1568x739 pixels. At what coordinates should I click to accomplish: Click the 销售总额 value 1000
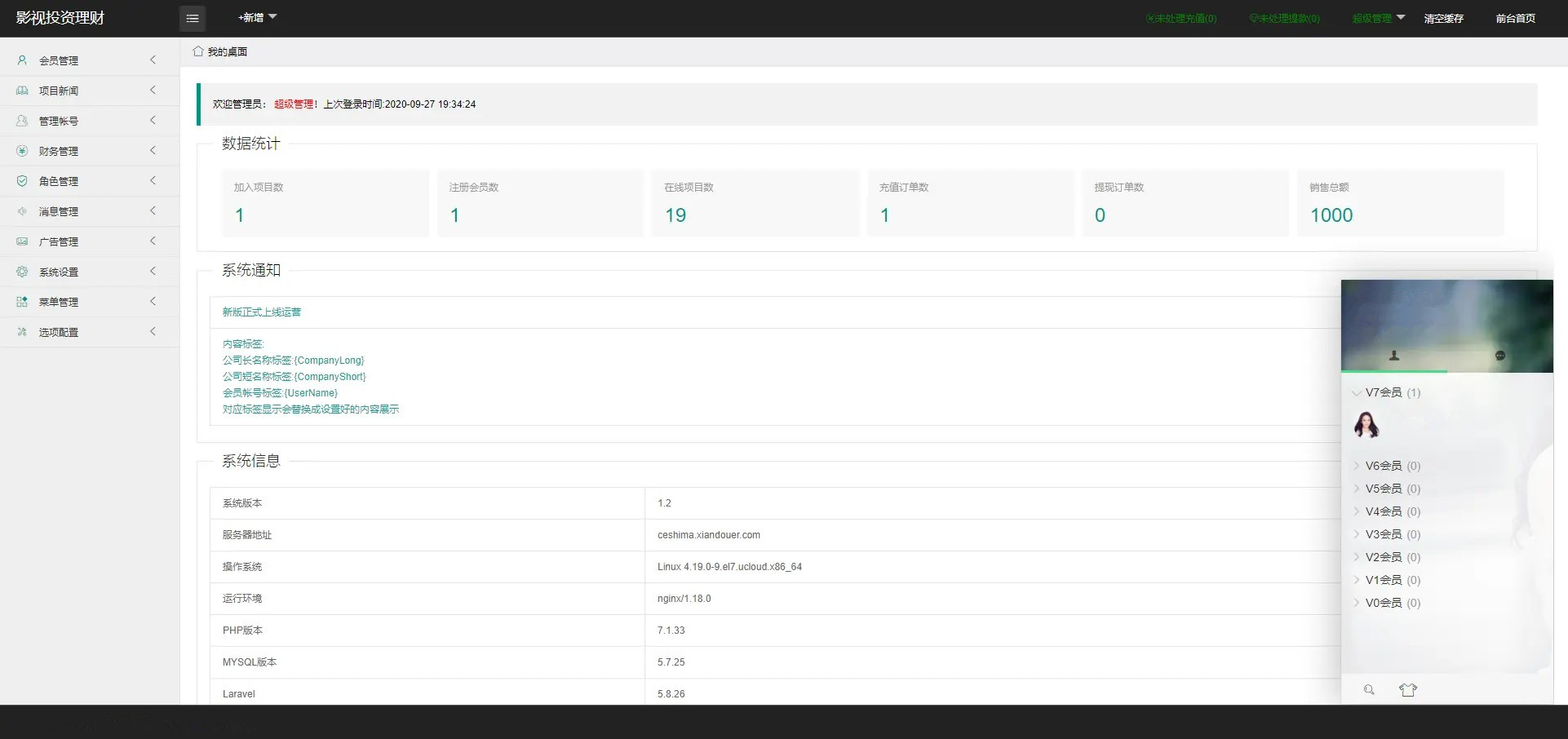pyautogui.click(x=1331, y=215)
